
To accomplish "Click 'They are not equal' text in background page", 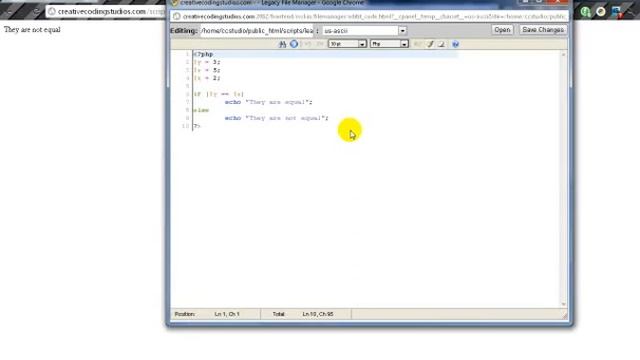I will pos(32,29).
